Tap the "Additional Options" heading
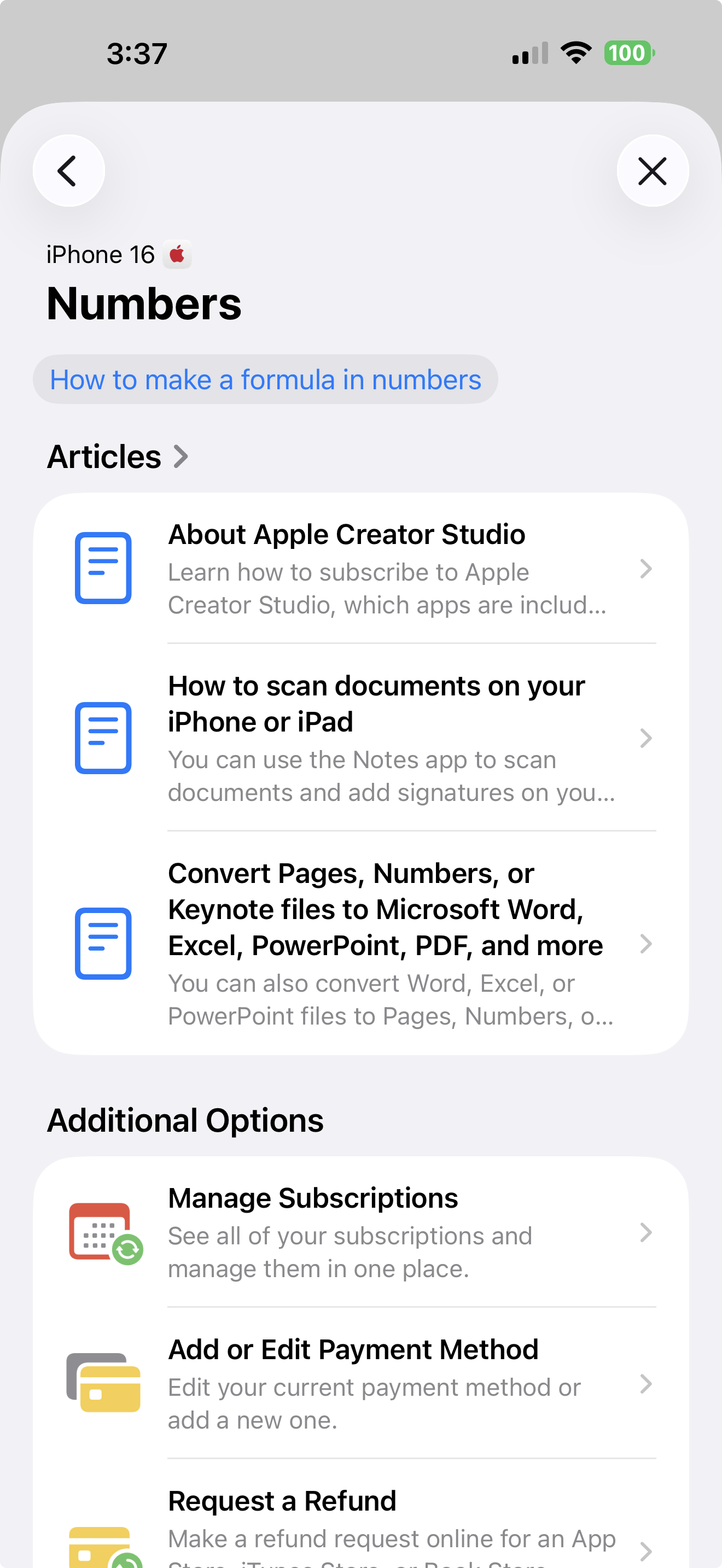 click(185, 1120)
